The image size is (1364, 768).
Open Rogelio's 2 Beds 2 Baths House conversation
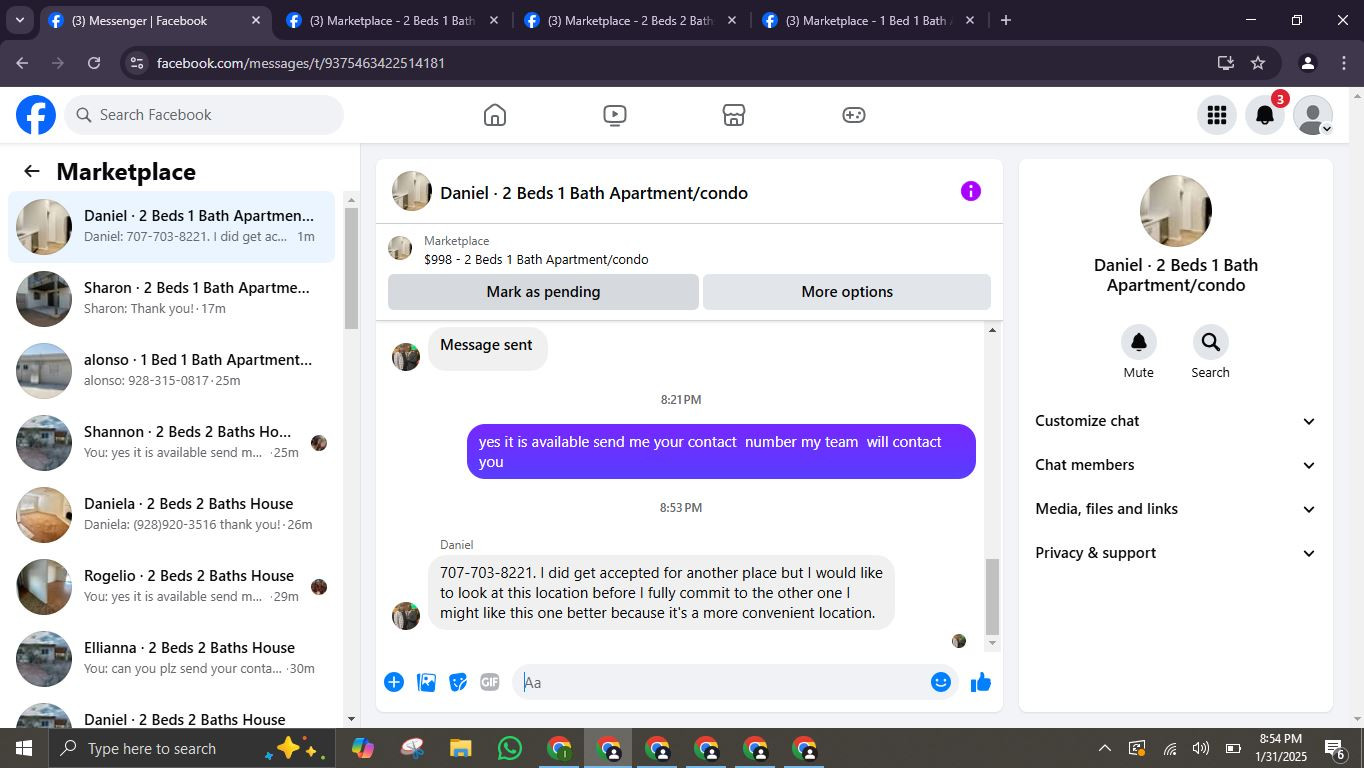tap(172, 587)
